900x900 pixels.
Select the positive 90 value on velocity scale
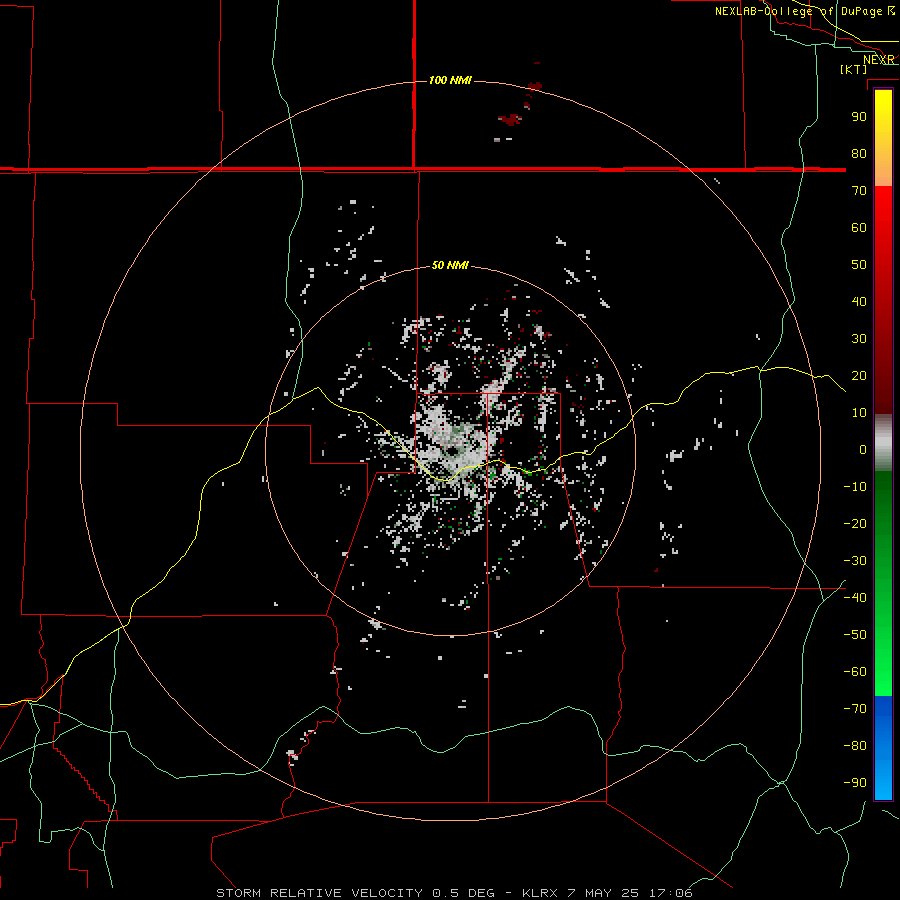pyautogui.click(x=859, y=117)
